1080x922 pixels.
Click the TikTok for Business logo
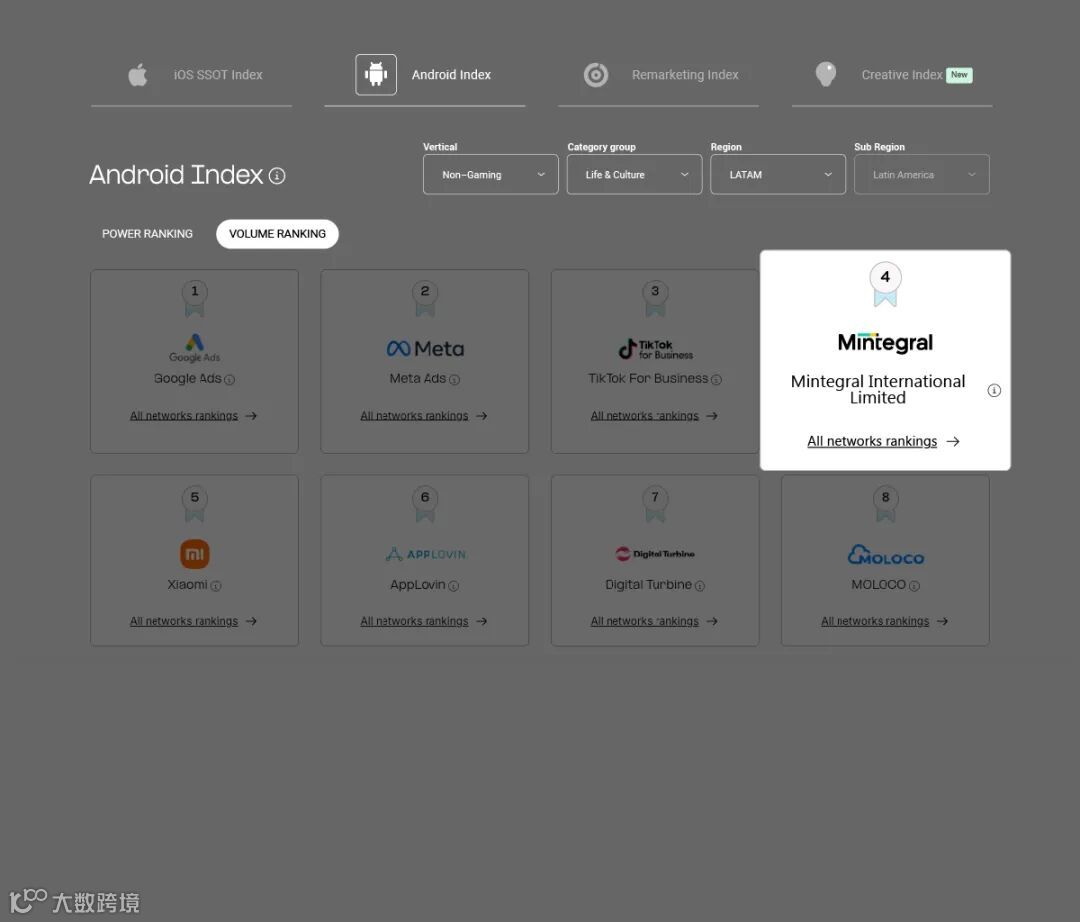[655, 349]
